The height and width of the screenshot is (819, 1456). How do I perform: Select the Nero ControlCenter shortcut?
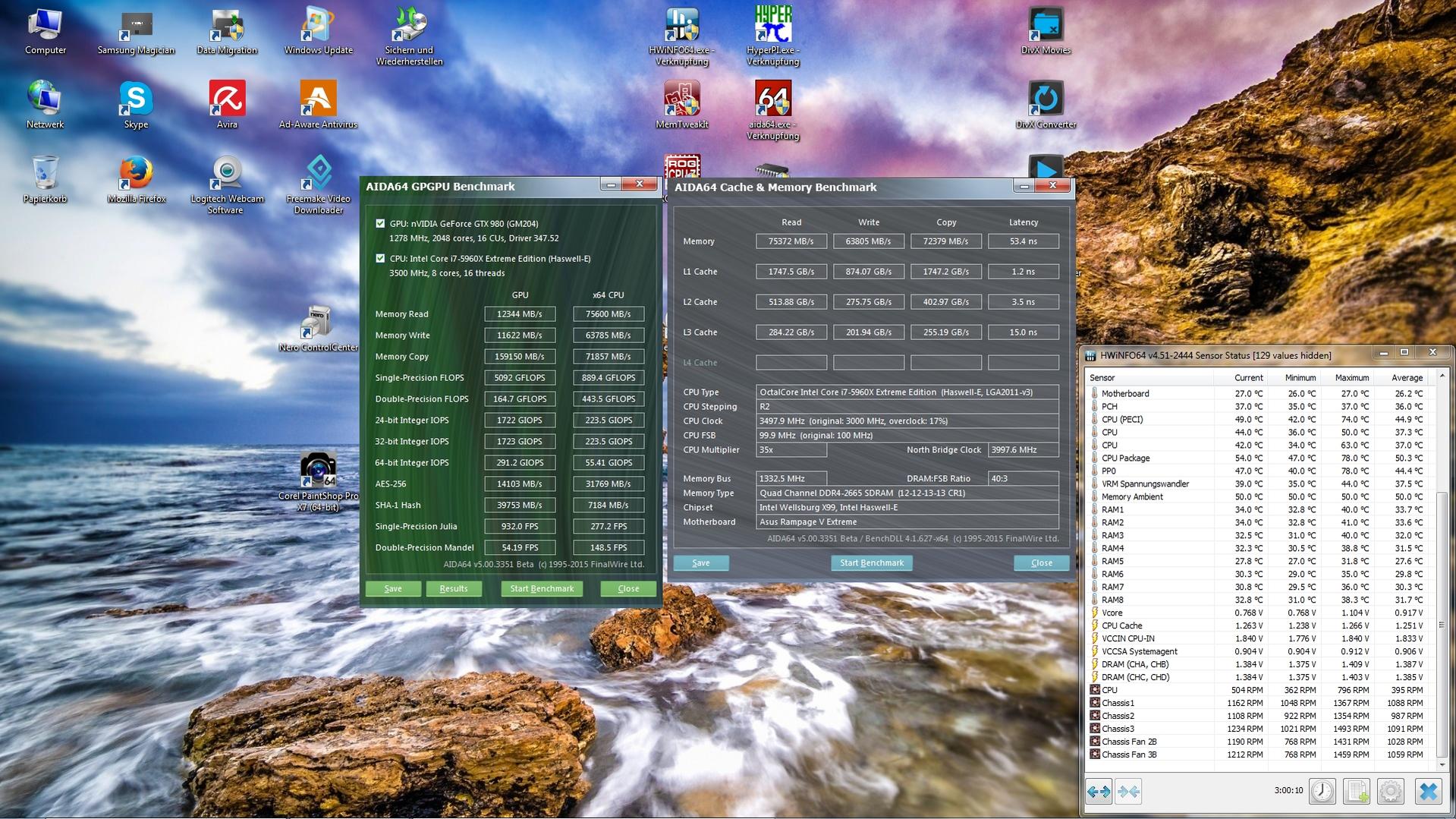tap(318, 329)
